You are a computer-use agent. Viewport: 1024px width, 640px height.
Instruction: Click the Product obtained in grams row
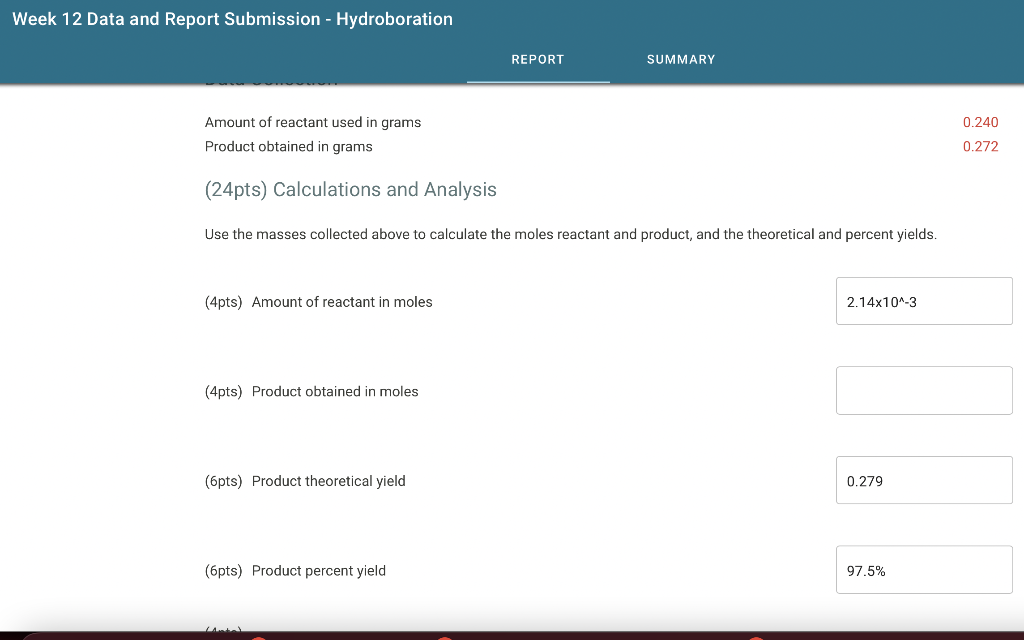288,146
